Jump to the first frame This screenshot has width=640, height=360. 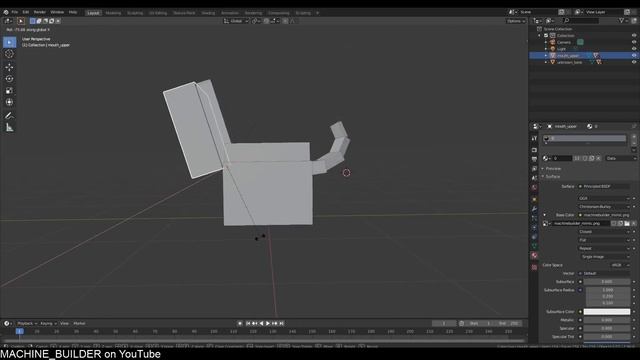(x=248, y=323)
